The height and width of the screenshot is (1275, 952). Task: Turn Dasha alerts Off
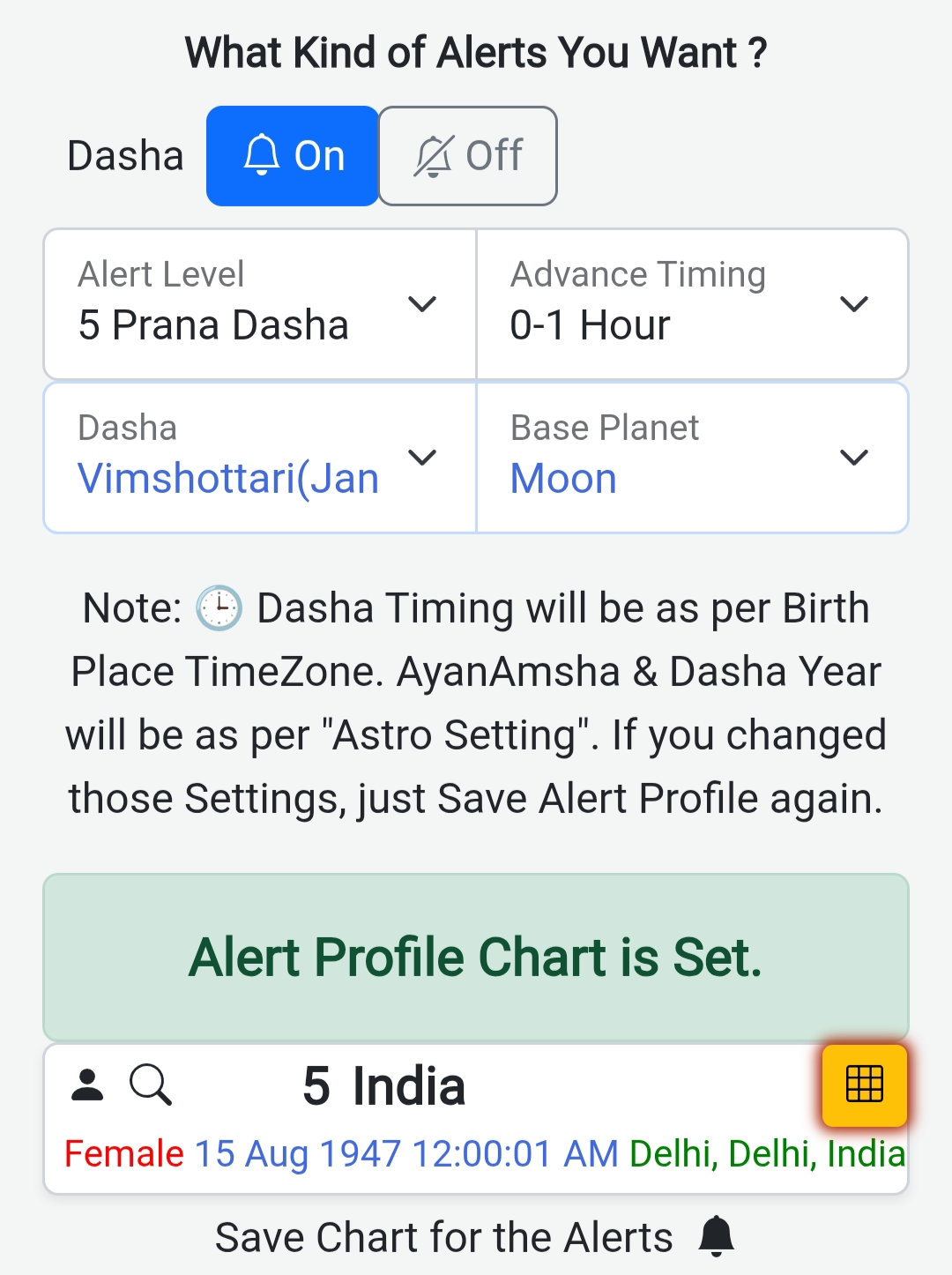pos(468,156)
